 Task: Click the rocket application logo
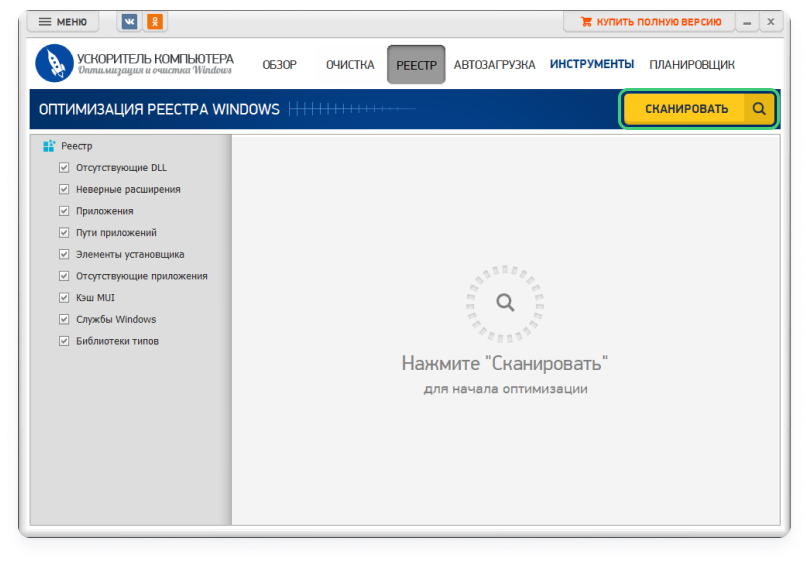coord(54,63)
